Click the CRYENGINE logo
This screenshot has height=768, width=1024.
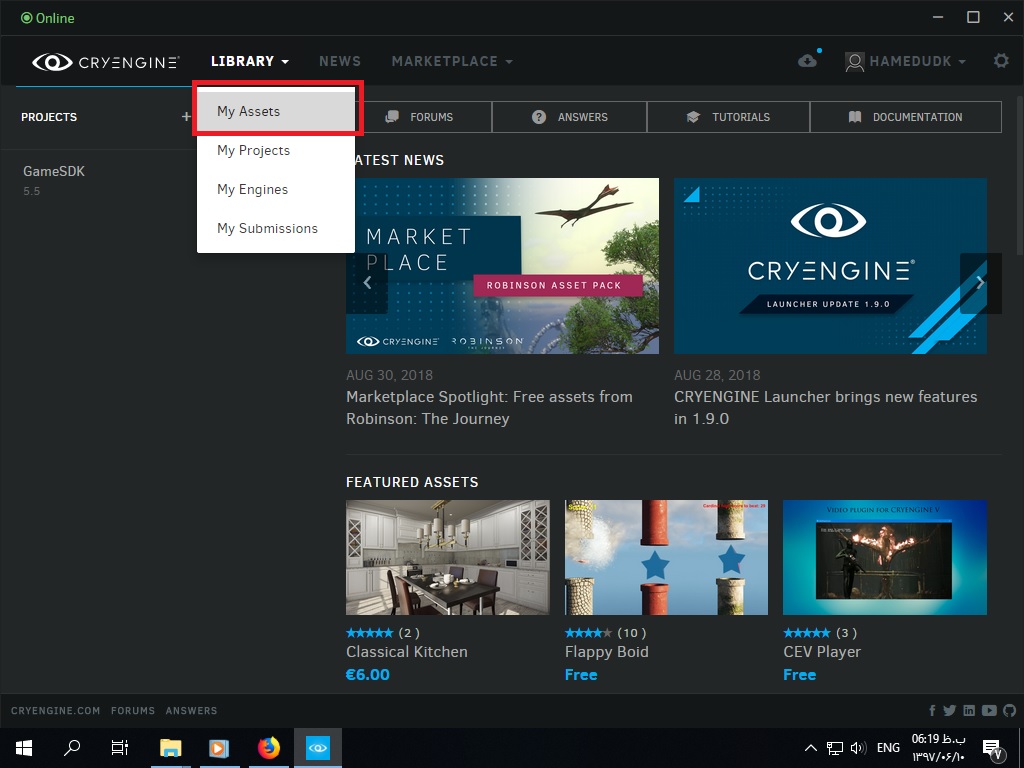coord(105,62)
